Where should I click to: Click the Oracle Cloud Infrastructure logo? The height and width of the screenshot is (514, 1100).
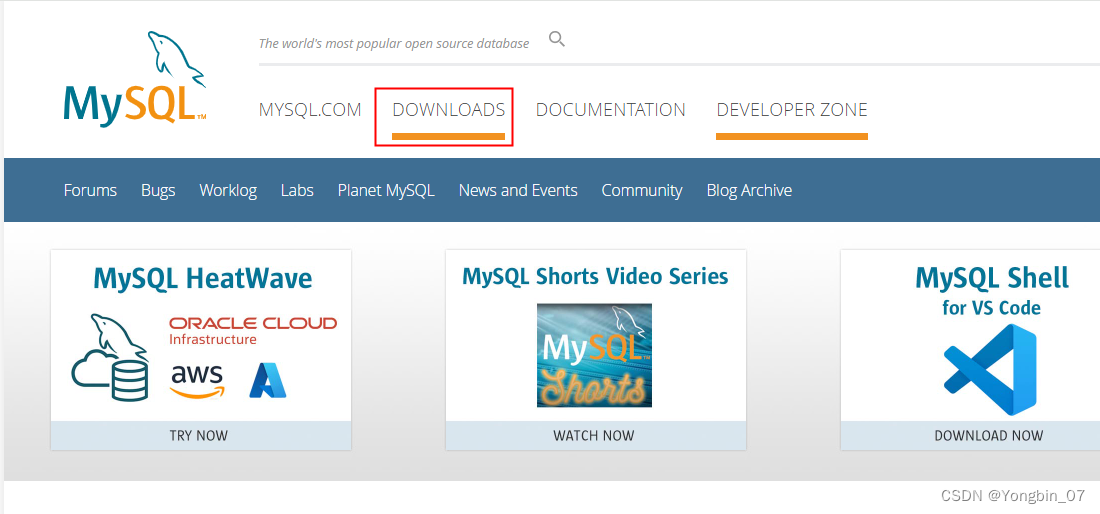click(253, 330)
